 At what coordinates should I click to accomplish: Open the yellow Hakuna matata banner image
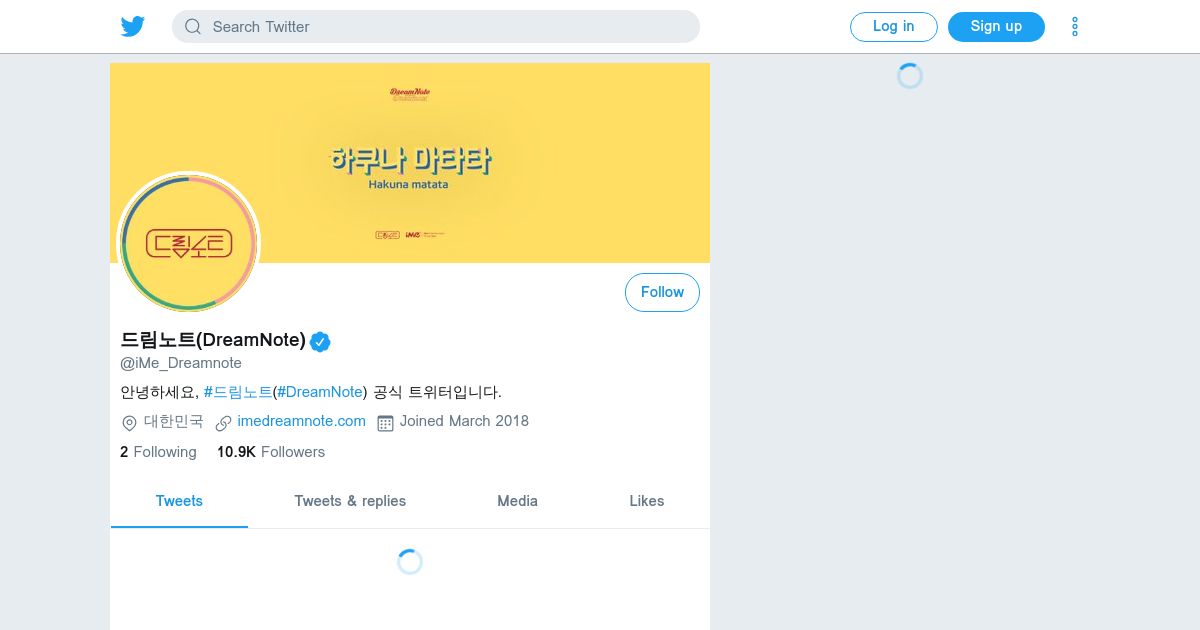pos(410,163)
